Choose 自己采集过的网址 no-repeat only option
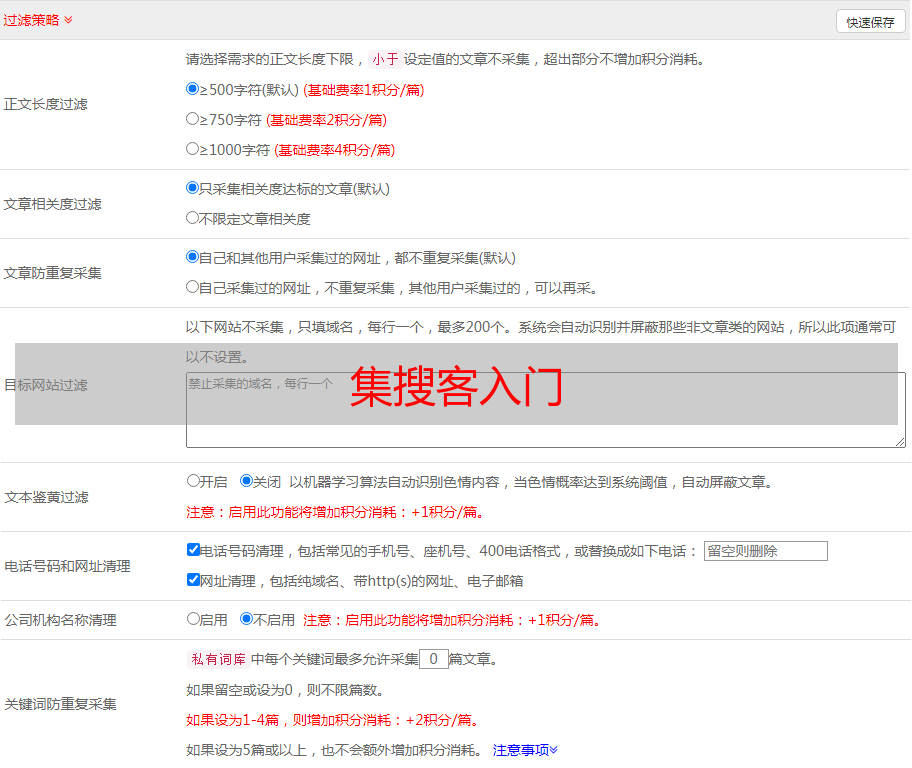The height and width of the screenshot is (768, 912). (x=193, y=287)
